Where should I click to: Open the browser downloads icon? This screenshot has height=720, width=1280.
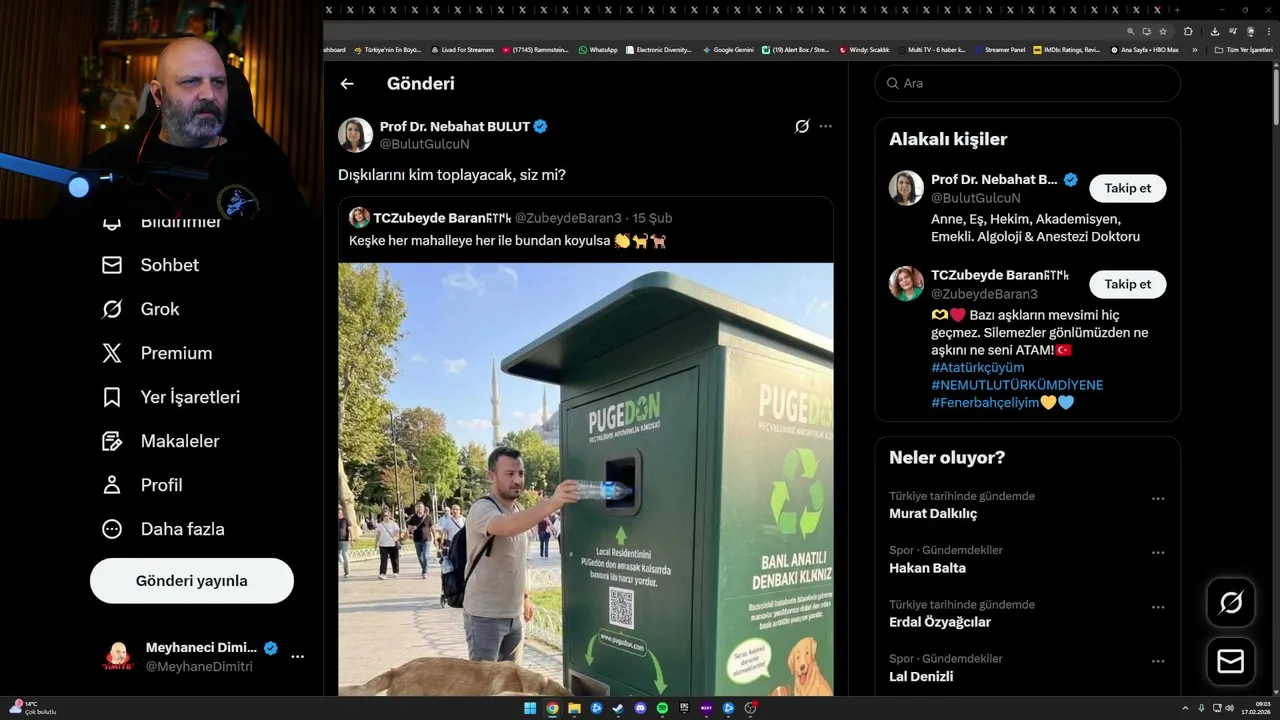[x=1215, y=31]
